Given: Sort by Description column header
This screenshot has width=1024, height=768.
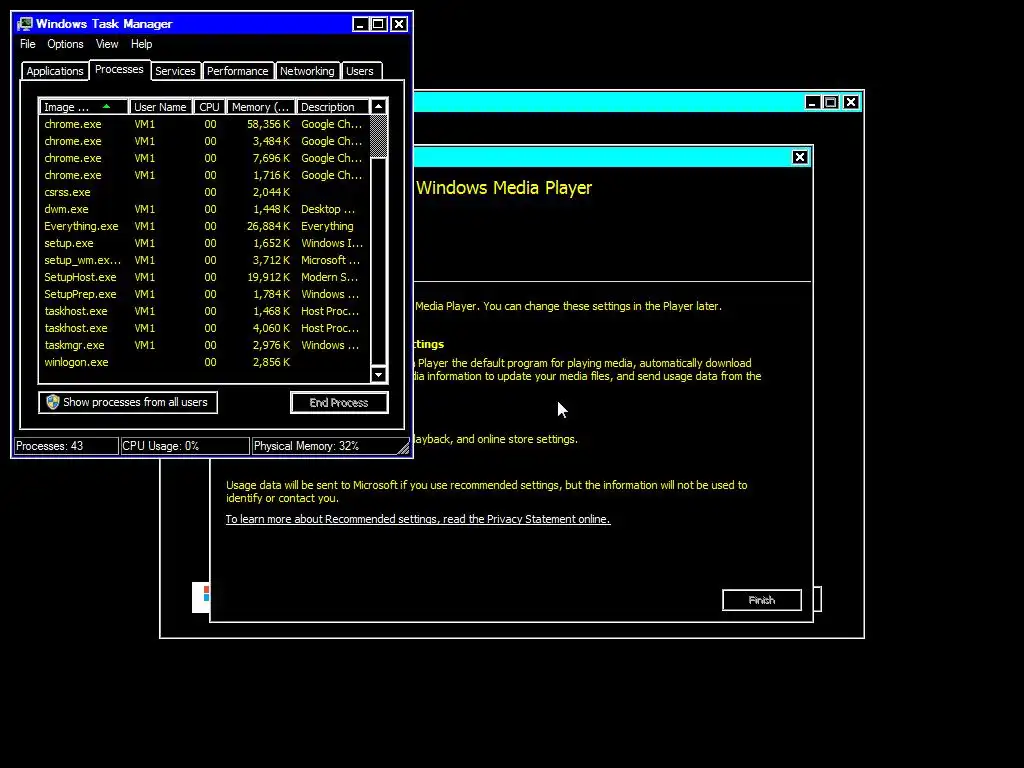Looking at the screenshot, I should click(333, 106).
